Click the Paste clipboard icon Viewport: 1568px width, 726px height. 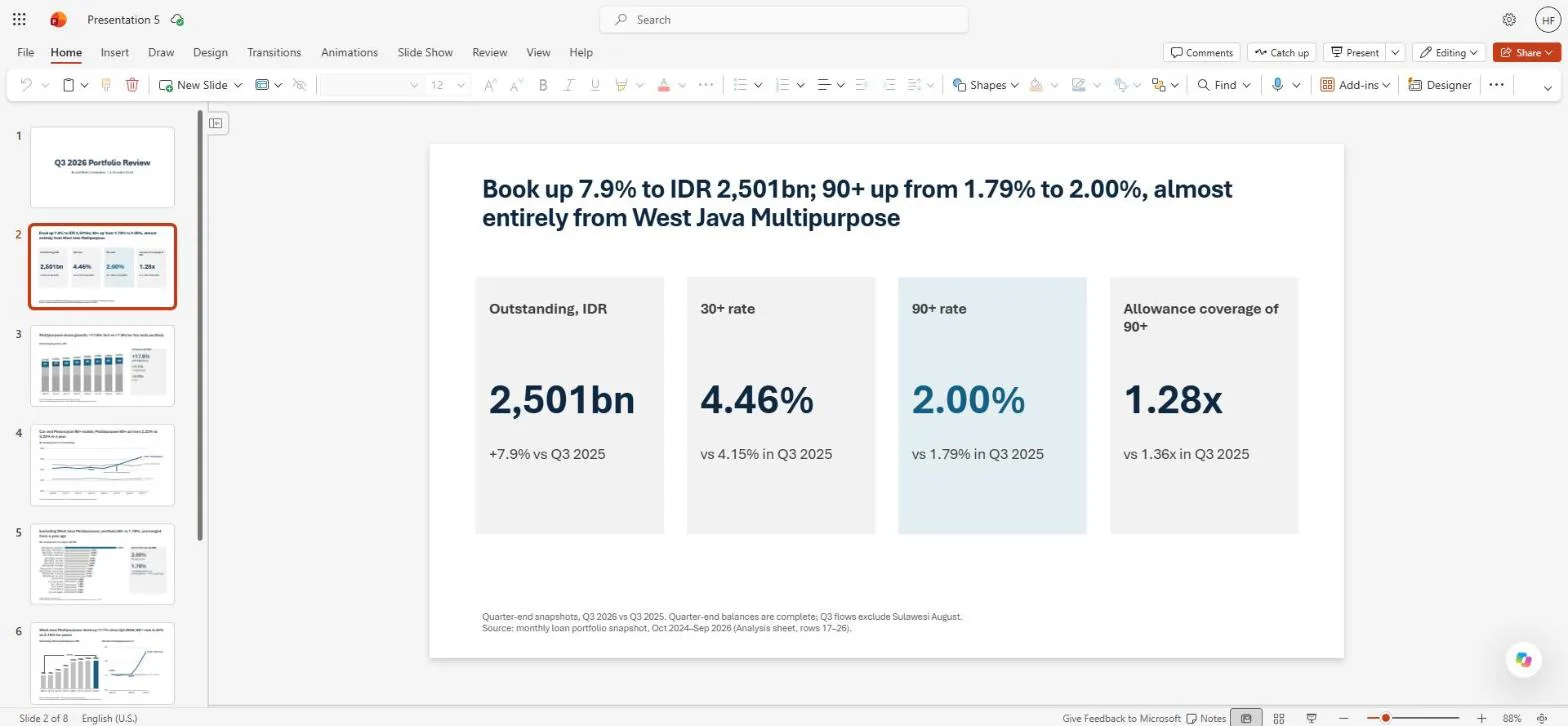click(68, 85)
